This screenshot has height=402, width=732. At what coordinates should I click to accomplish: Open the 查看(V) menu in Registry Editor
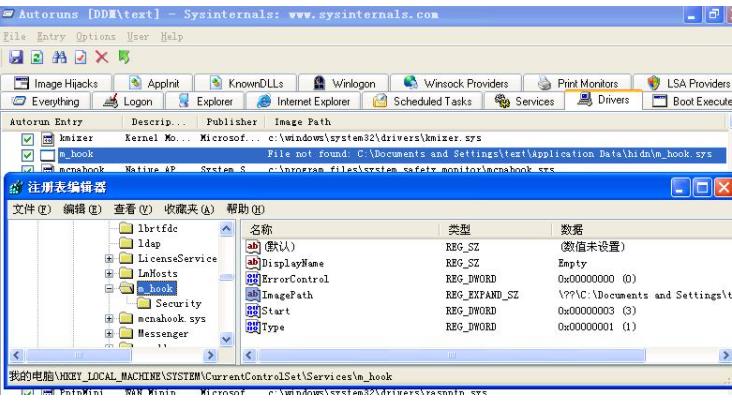[133, 209]
